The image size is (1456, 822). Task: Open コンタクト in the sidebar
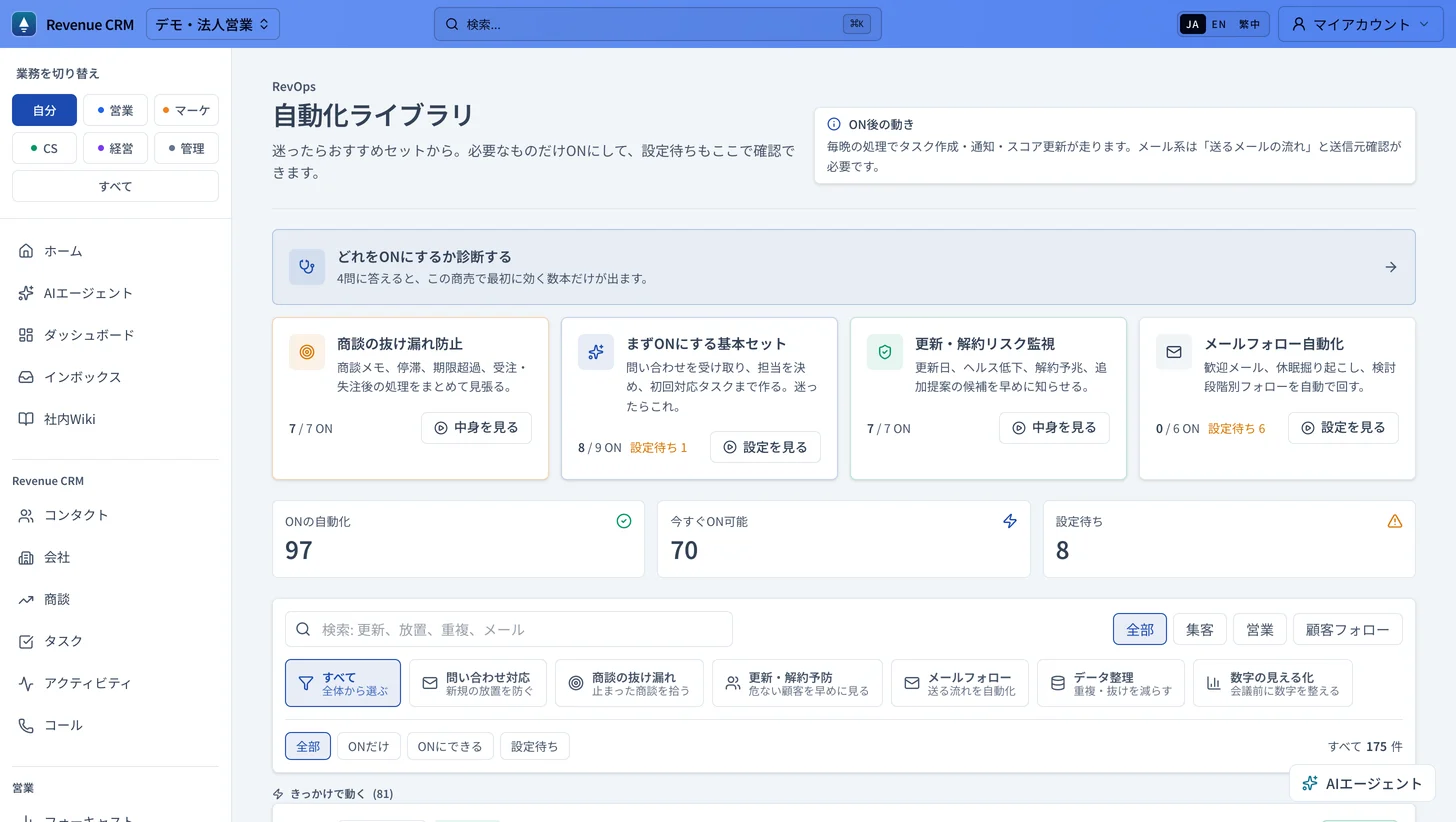pos(115,515)
